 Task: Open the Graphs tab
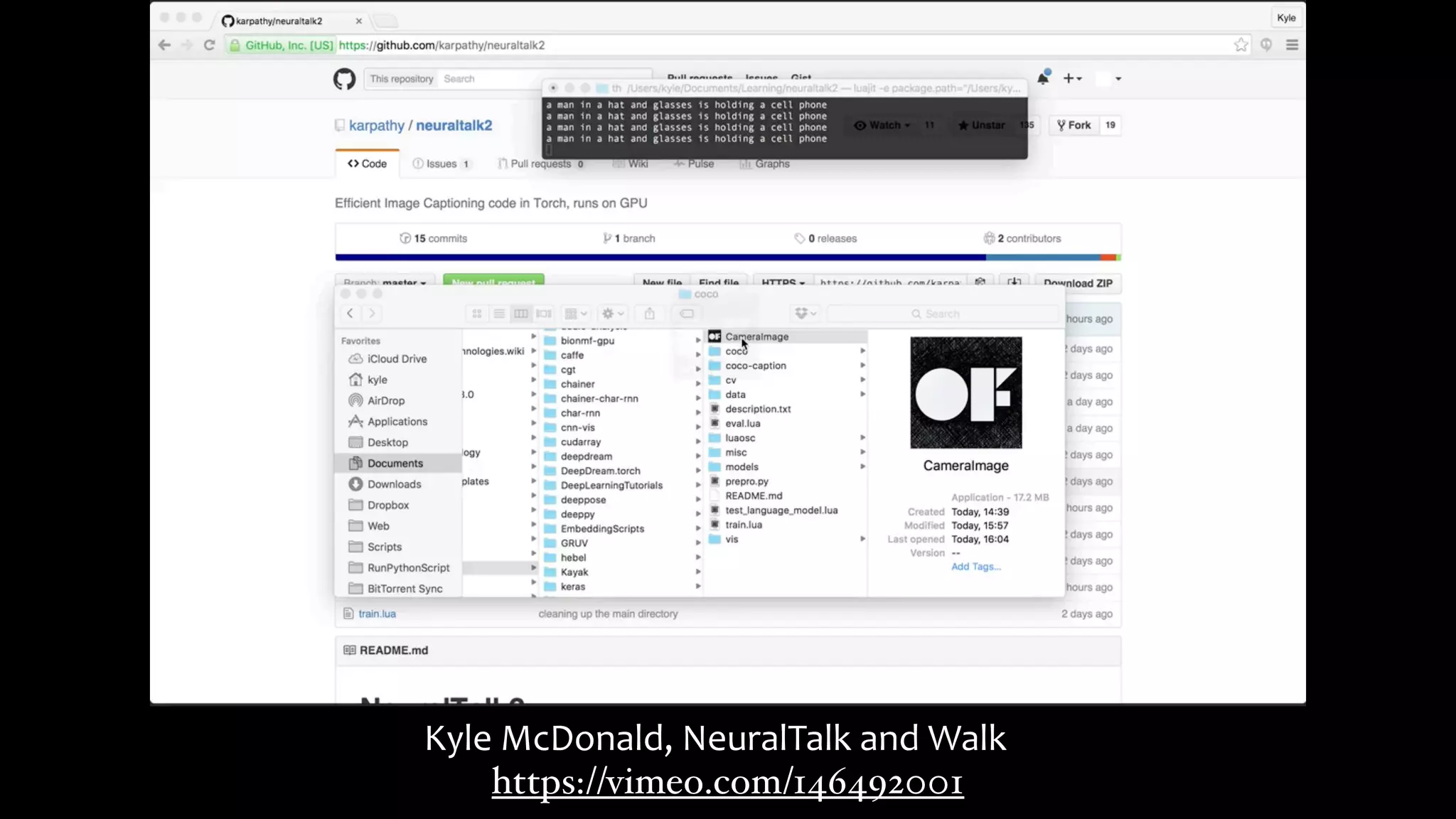(765, 164)
